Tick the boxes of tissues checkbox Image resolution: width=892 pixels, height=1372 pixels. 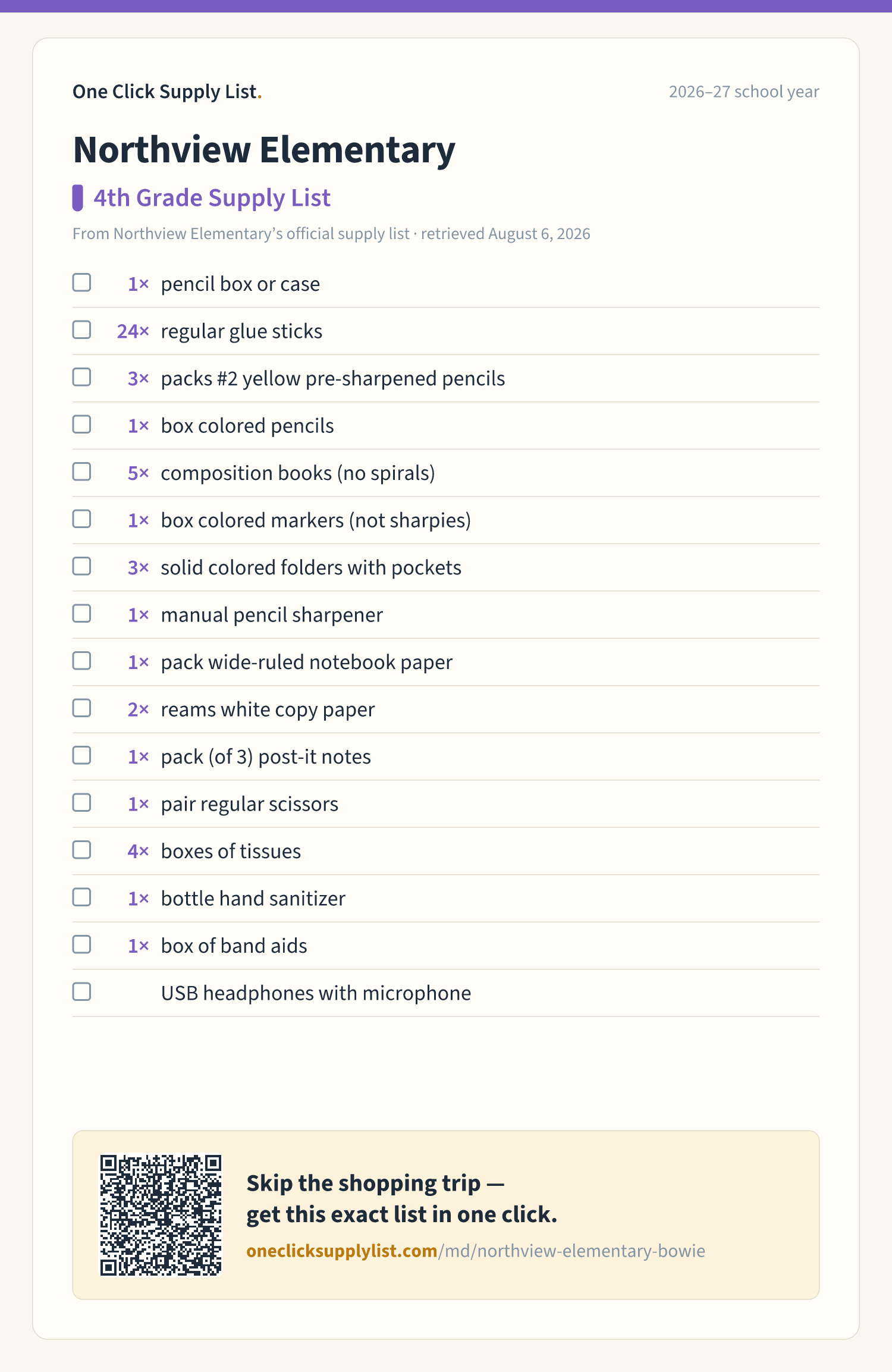tap(81, 850)
